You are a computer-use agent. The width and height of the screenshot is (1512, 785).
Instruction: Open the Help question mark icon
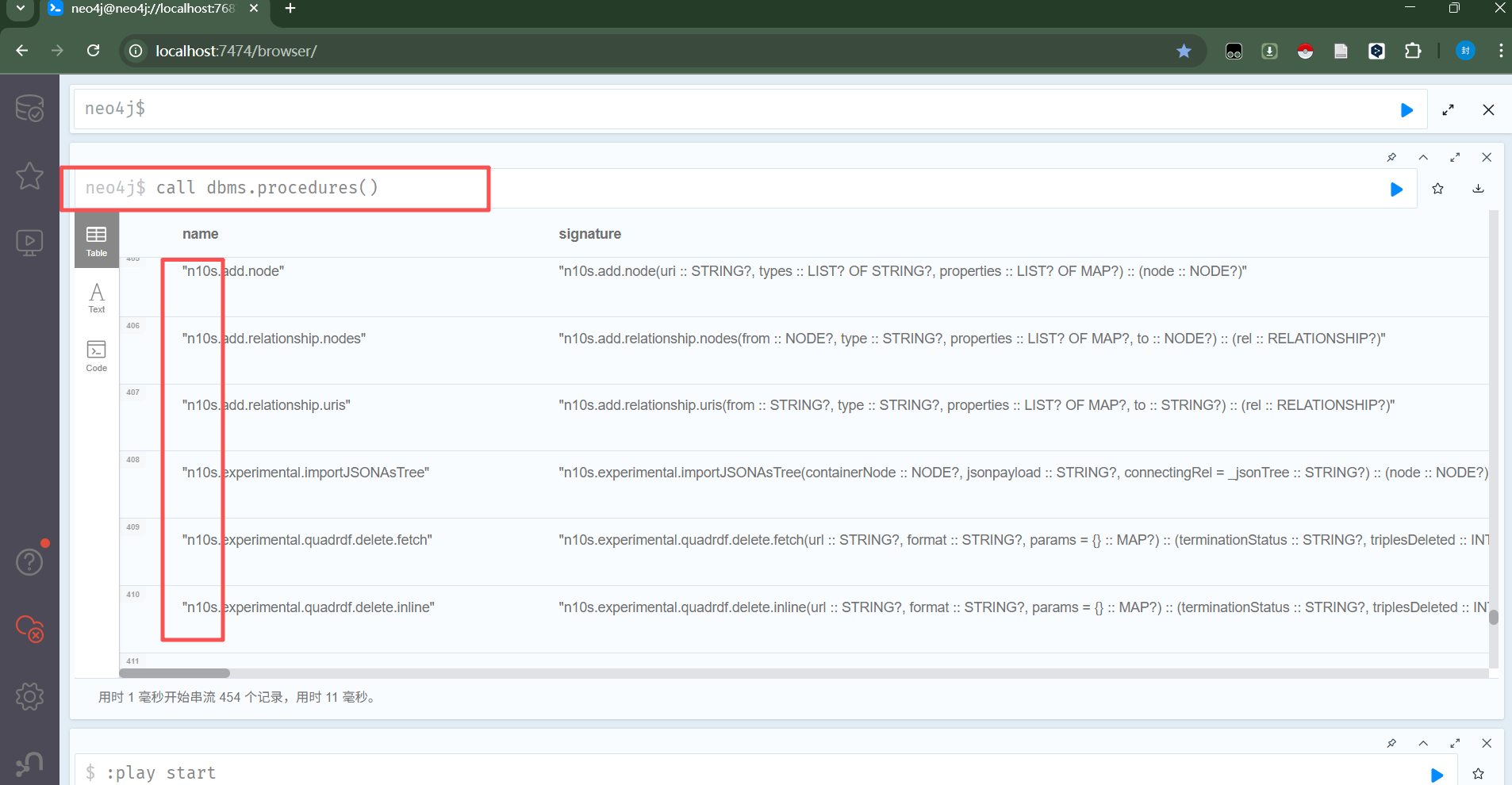coord(29,561)
